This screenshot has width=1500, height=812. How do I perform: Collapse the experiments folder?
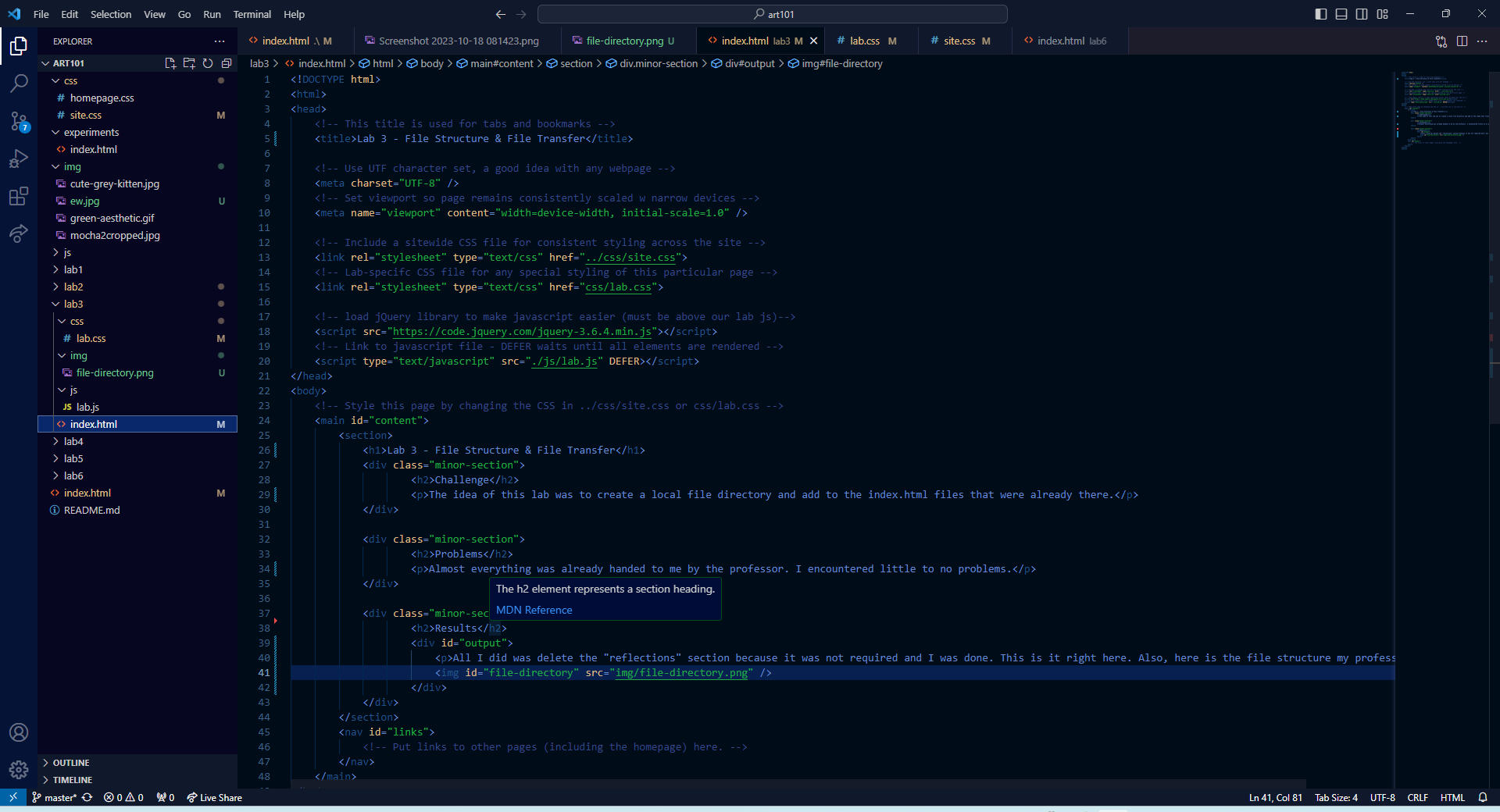(91, 132)
